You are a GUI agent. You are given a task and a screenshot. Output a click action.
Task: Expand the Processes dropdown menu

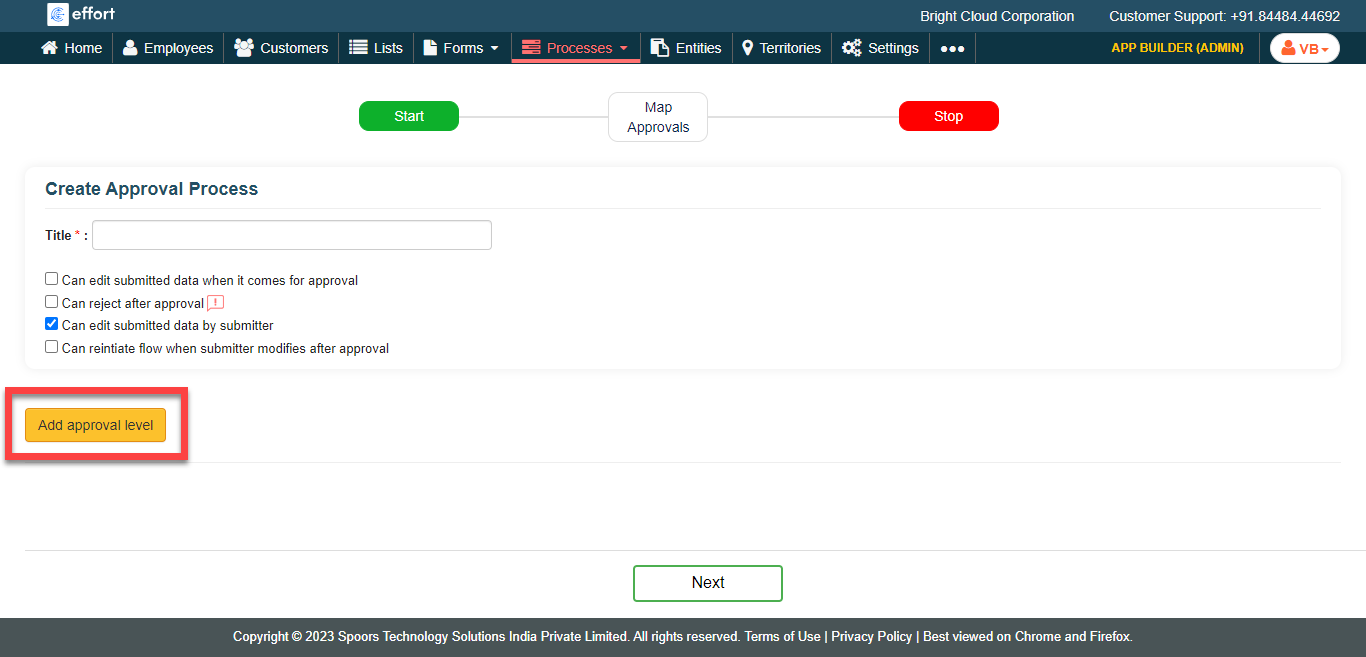(x=576, y=48)
